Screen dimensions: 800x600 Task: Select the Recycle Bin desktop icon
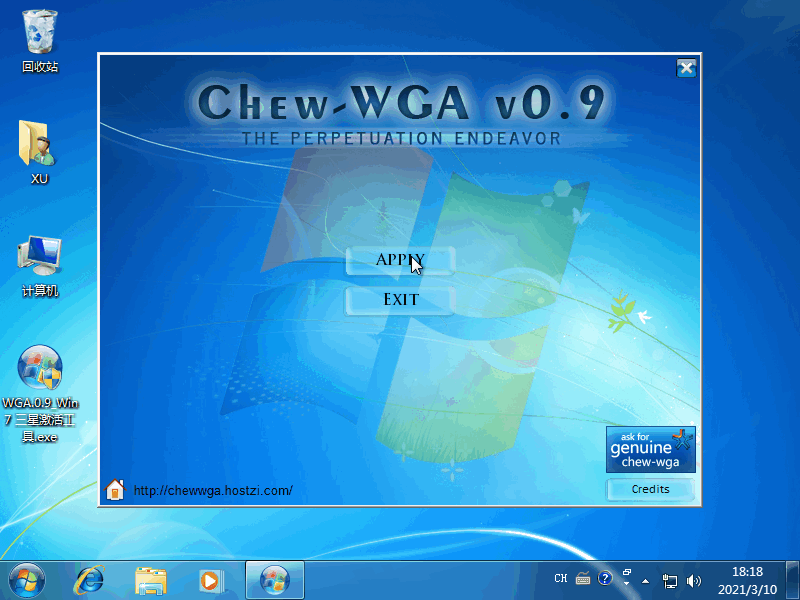tap(40, 35)
